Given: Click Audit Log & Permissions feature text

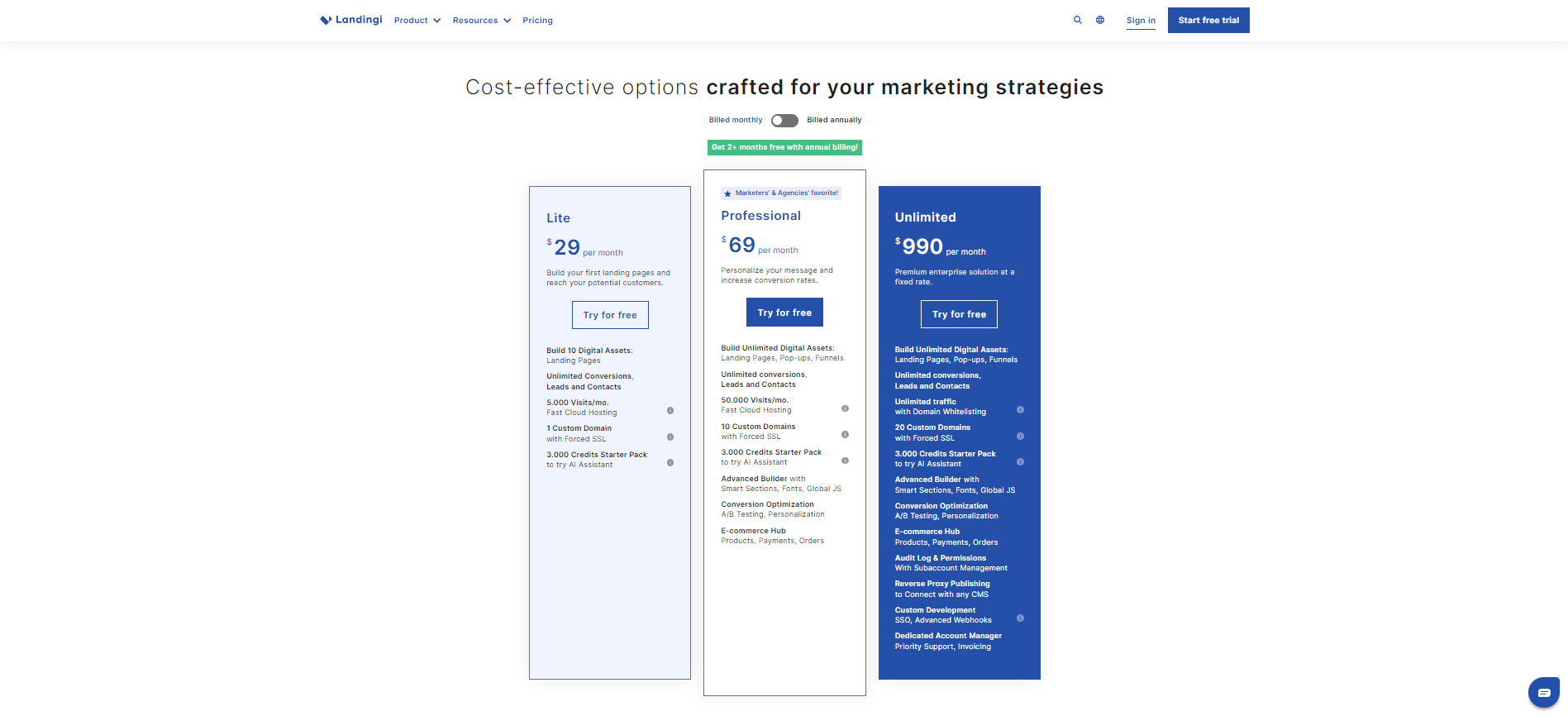Looking at the screenshot, I should (x=951, y=563).
